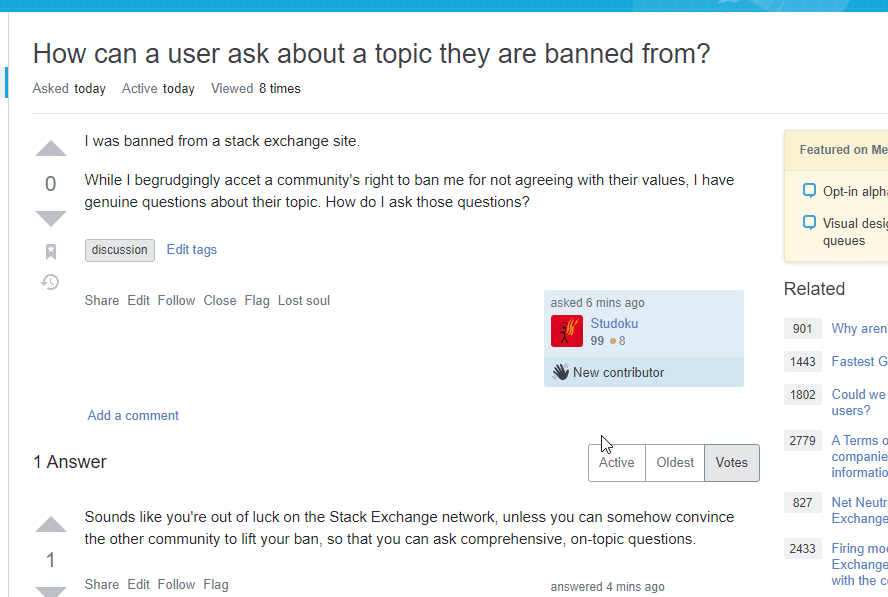Click Studoku's profile avatar
Viewport: 888px width, 597px height.
point(568,330)
